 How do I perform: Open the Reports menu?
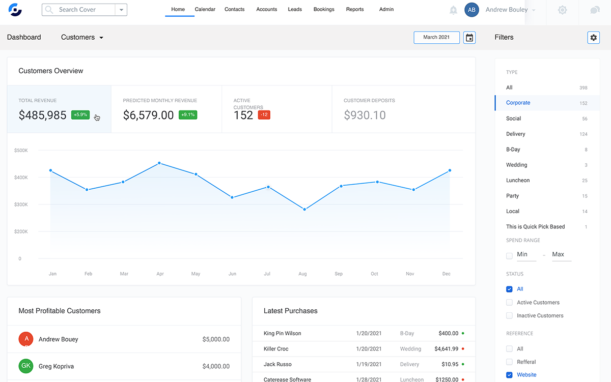pyautogui.click(x=355, y=9)
